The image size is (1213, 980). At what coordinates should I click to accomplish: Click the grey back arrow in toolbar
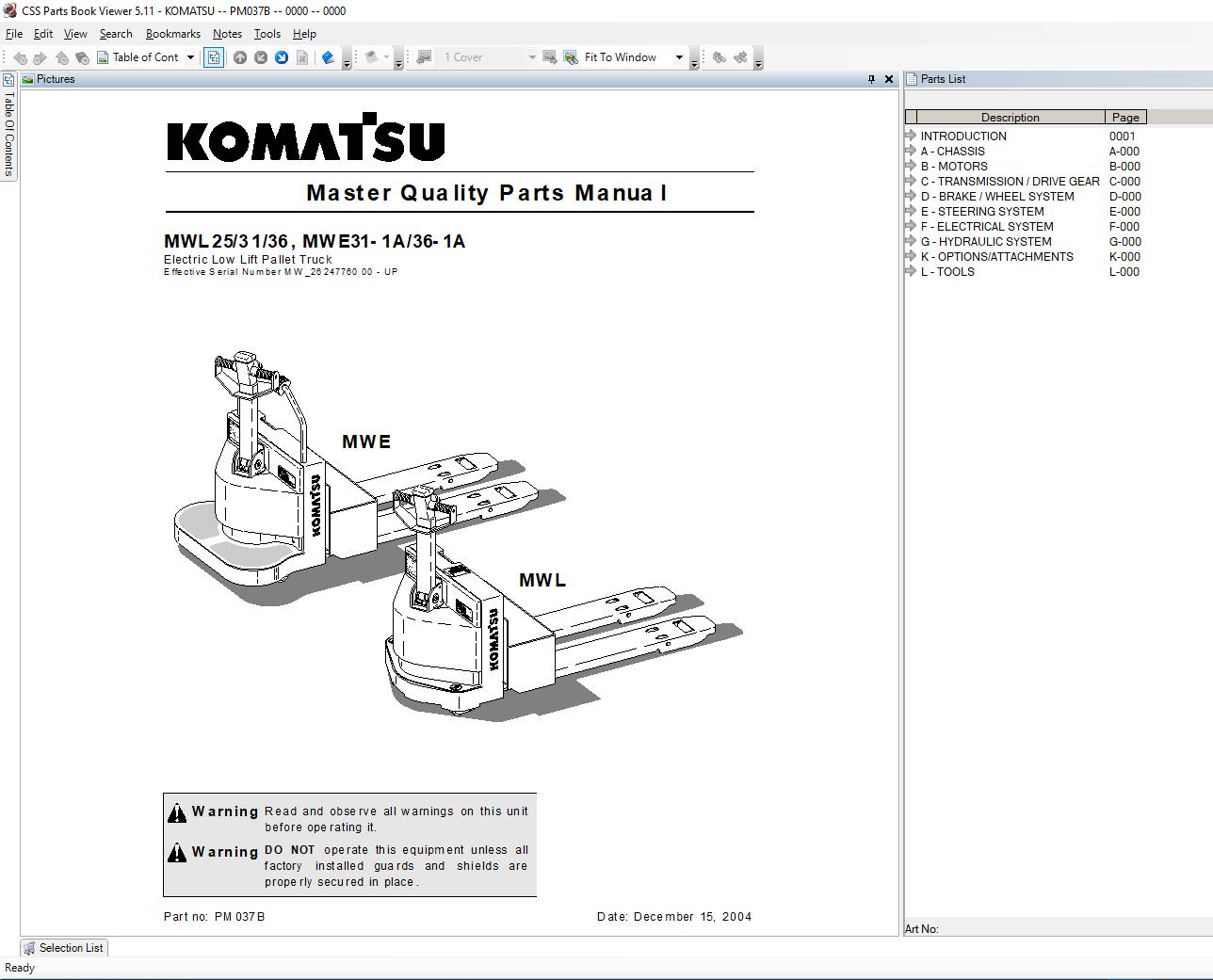tap(20, 57)
